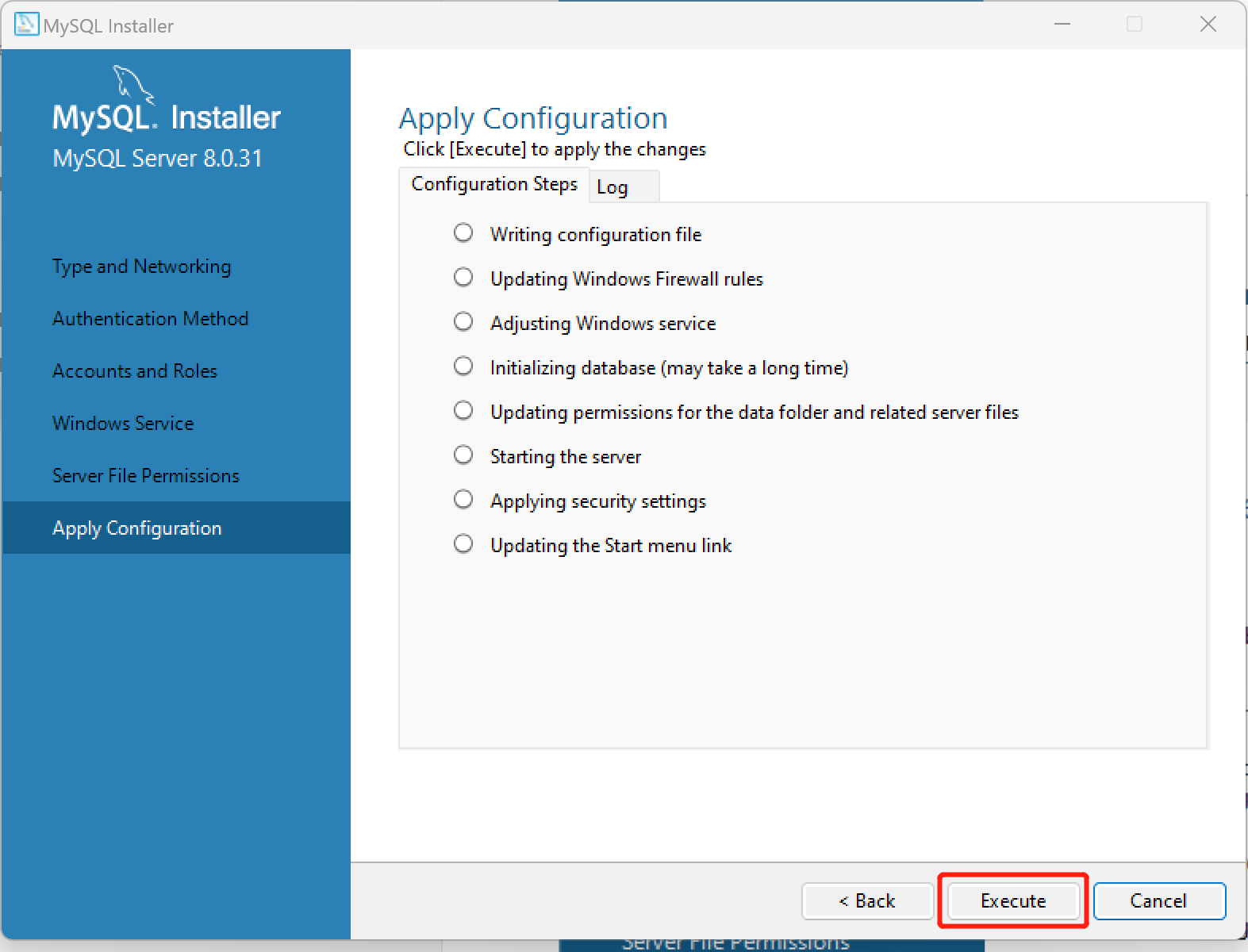This screenshot has width=1248, height=952.
Task: Open the Log tab
Action: point(624,187)
